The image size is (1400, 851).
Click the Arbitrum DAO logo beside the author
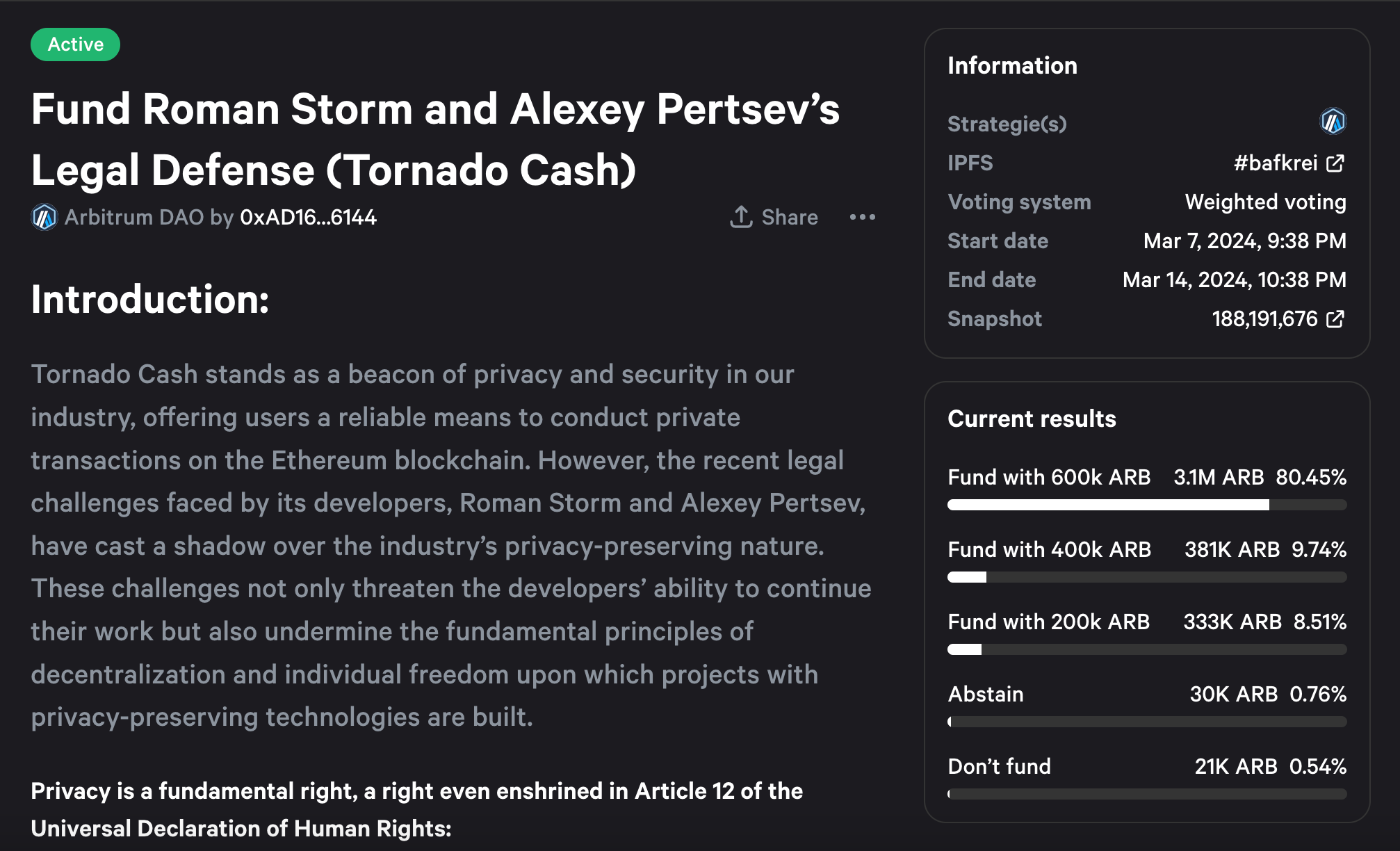[44, 218]
